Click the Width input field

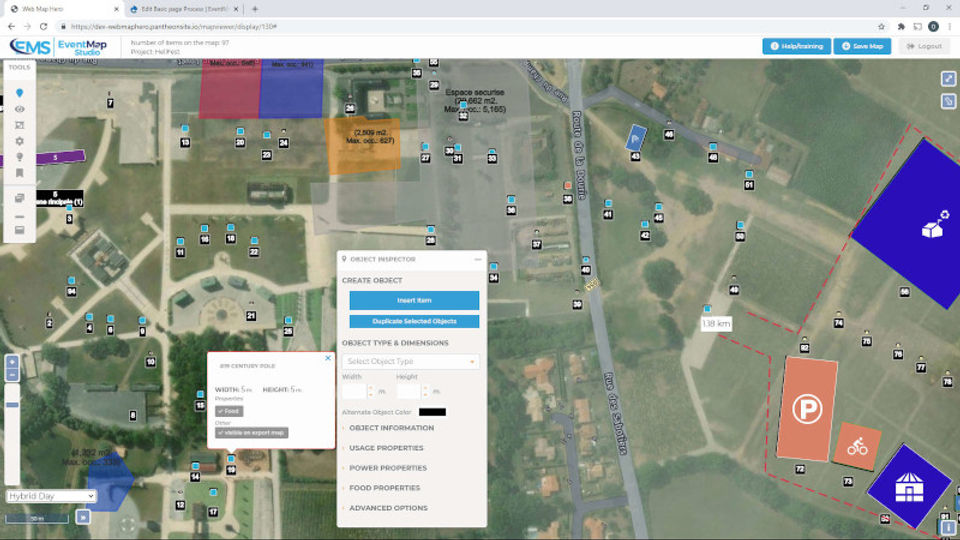tap(354, 391)
